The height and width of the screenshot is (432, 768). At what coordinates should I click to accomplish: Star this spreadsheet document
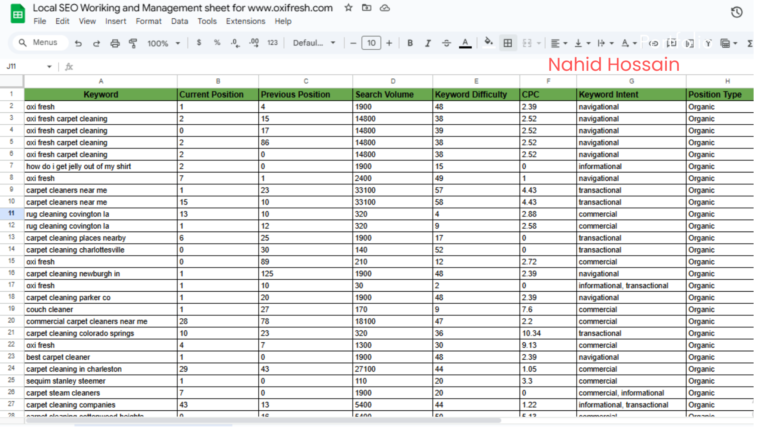point(348,8)
